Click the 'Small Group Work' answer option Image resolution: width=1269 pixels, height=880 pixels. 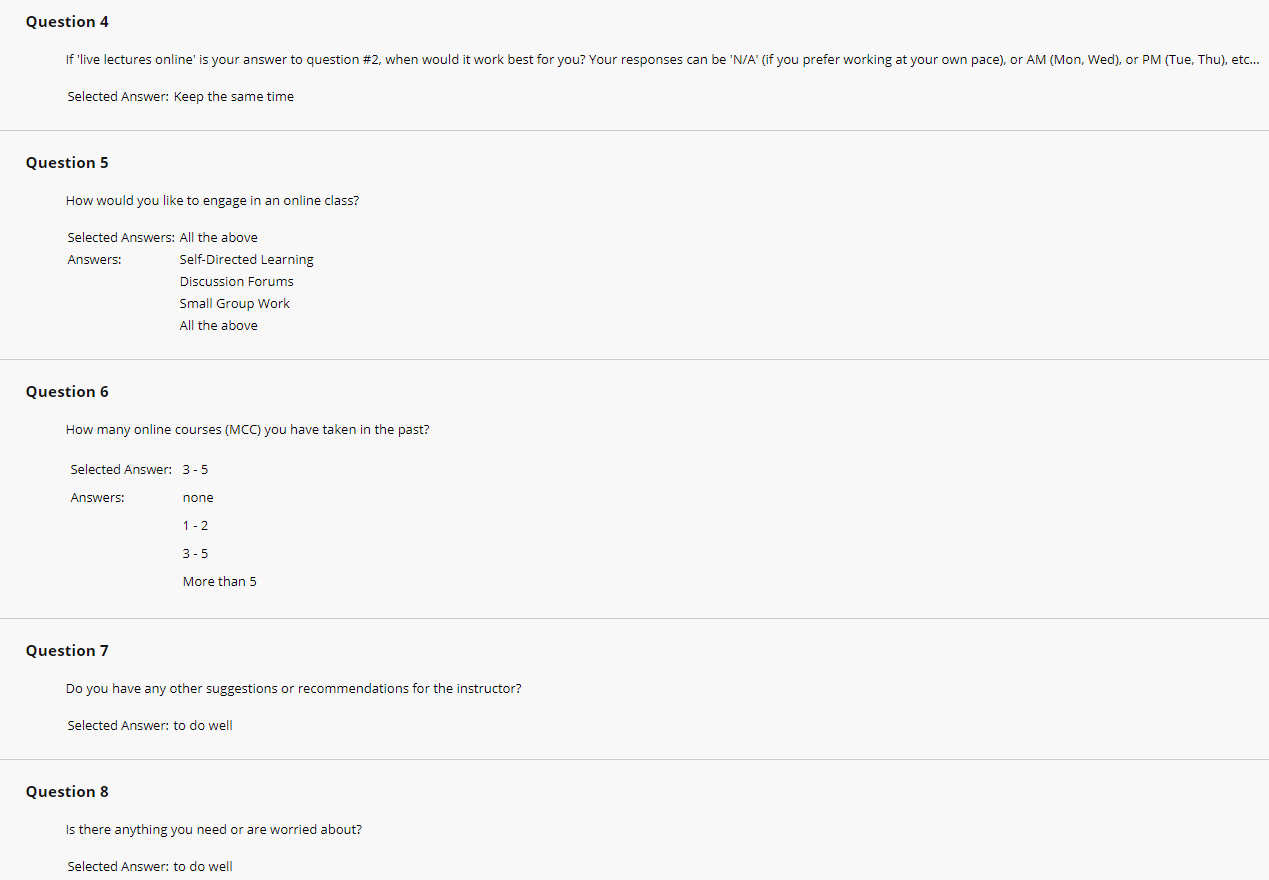[235, 304]
